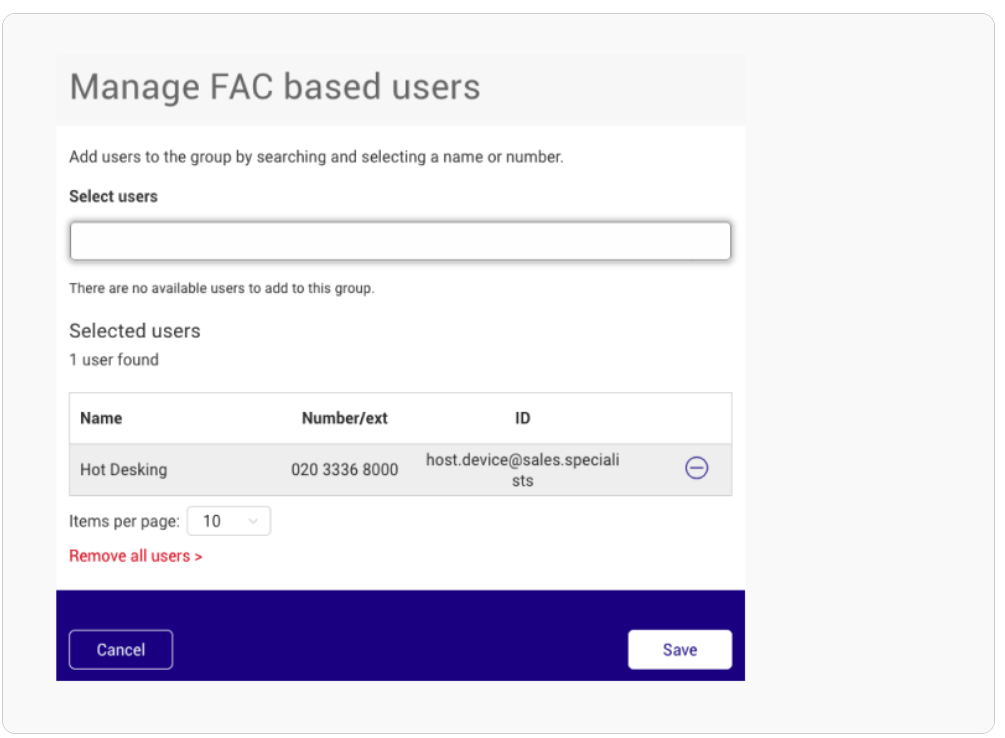Viewport: 1005px width, 738px height.
Task: Select the number 020 3336 8000
Action: click(x=344, y=470)
